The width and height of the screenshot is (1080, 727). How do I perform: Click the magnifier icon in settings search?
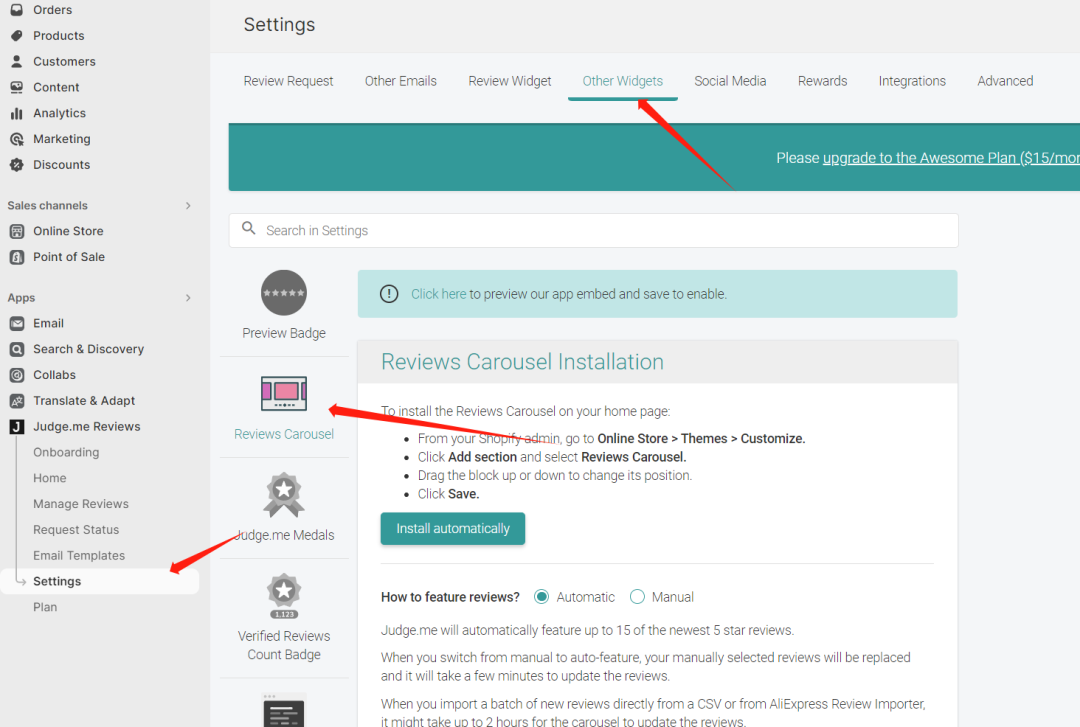coord(249,228)
